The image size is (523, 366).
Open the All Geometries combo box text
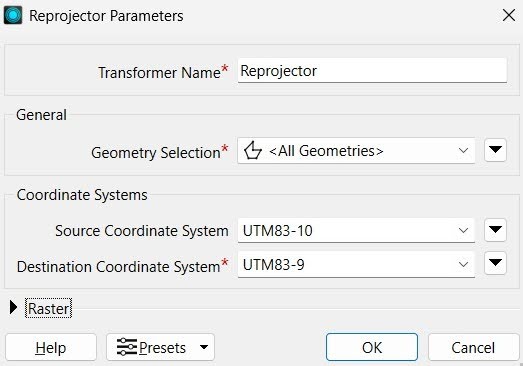(x=326, y=151)
